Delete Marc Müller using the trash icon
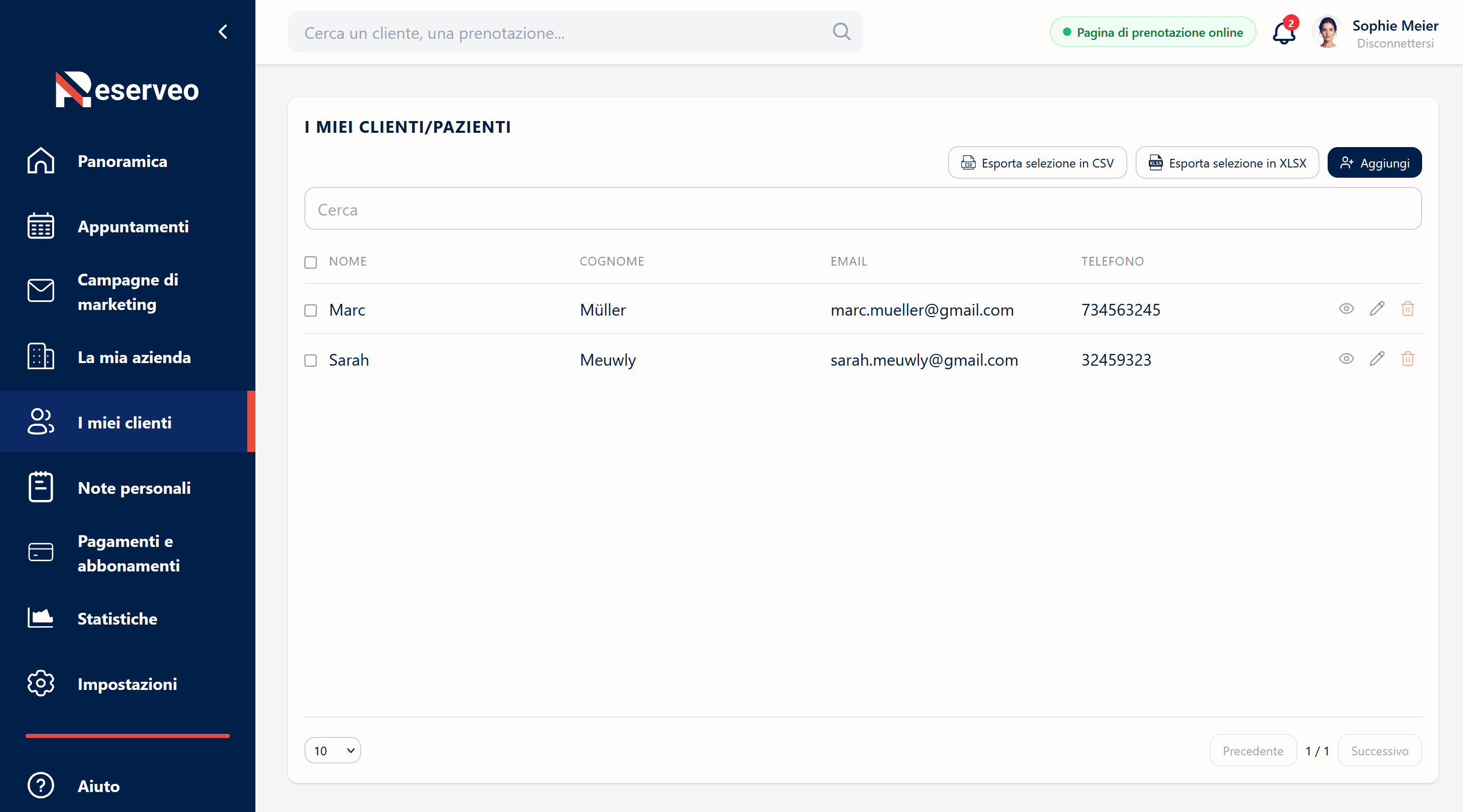1463x812 pixels. point(1407,308)
